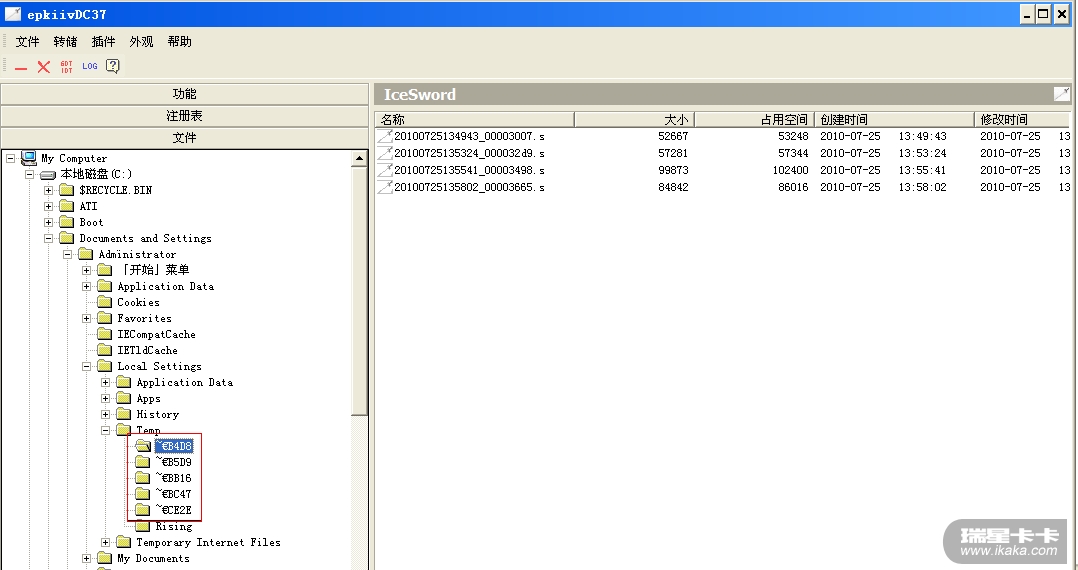Open the 插件 menu
This screenshot has width=1078, height=570.
[103, 42]
